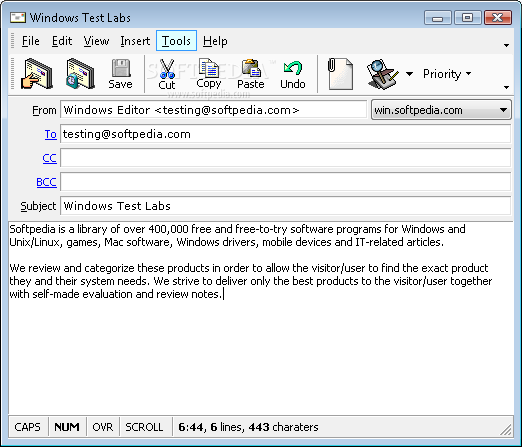The image size is (522, 447).
Task: Open the Edit menu
Action: coord(62,41)
